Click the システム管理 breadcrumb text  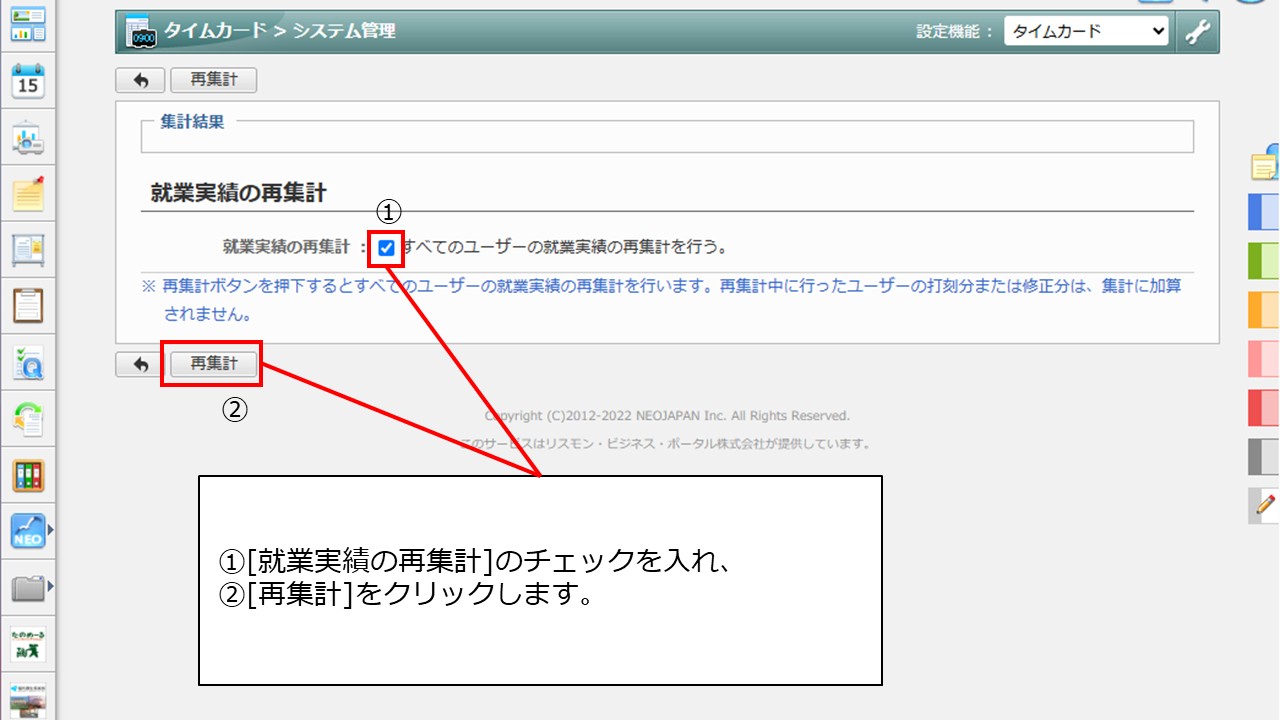pyautogui.click(x=343, y=32)
